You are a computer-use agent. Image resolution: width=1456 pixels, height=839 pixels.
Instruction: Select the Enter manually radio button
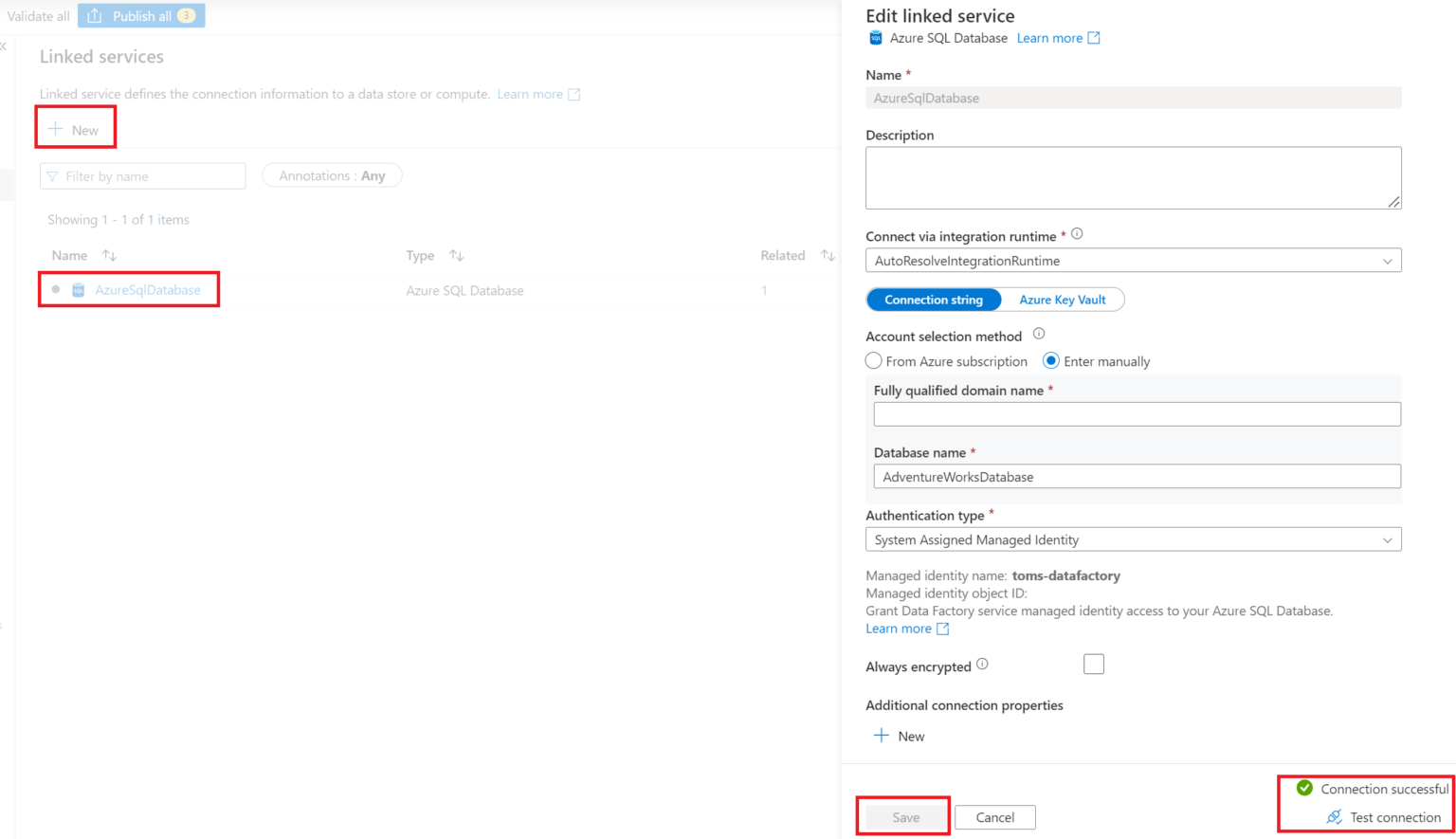(x=1050, y=360)
